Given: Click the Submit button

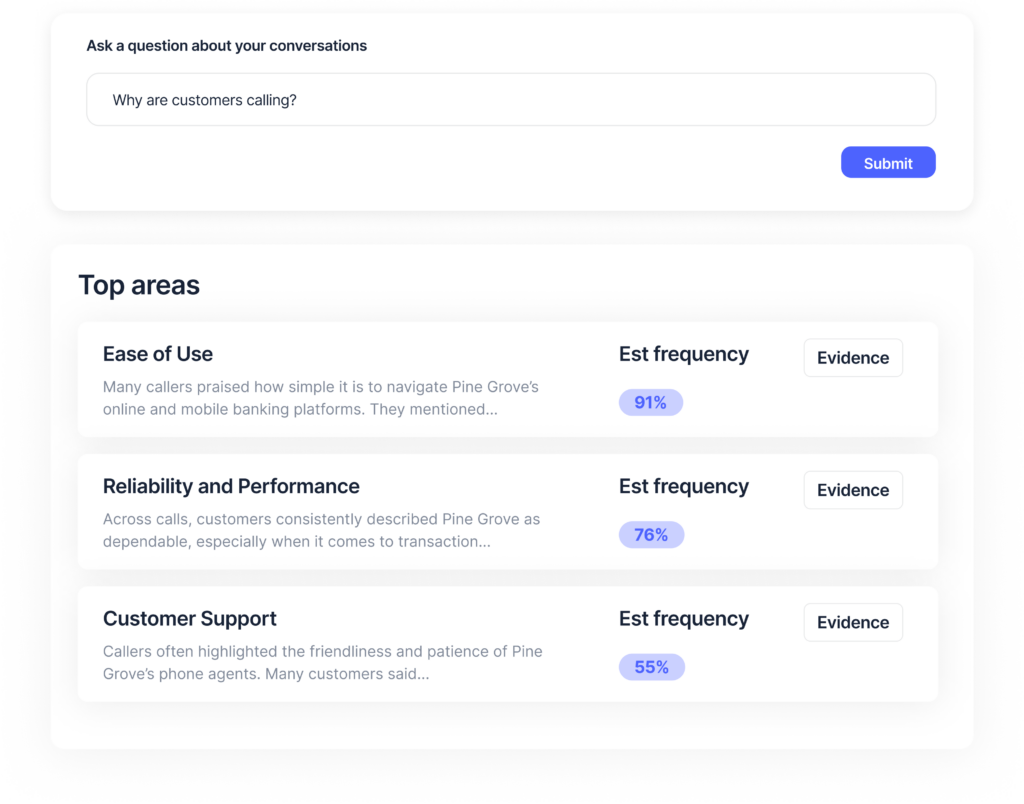Looking at the screenshot, I should 888,163.
